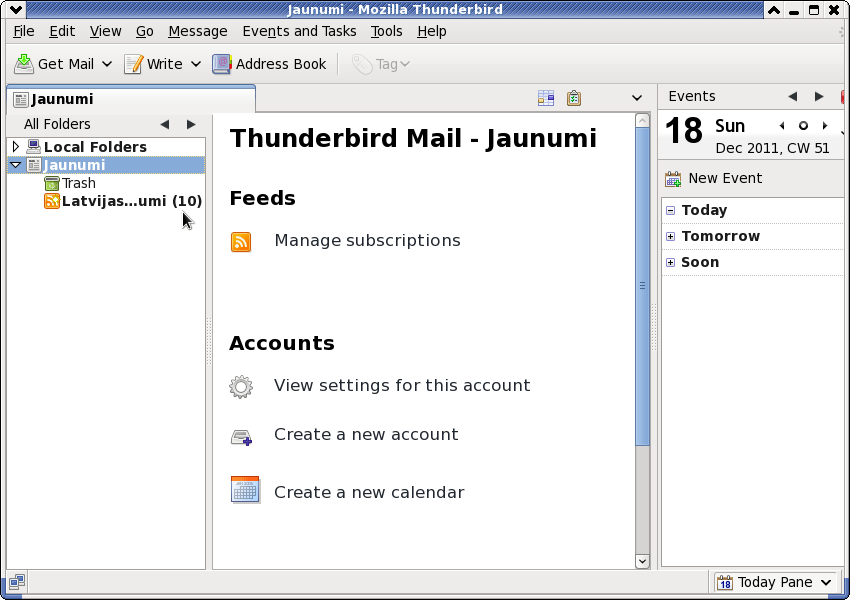Open the Events and Tasks menu
The image size is (850, 600).
[299, 31]
